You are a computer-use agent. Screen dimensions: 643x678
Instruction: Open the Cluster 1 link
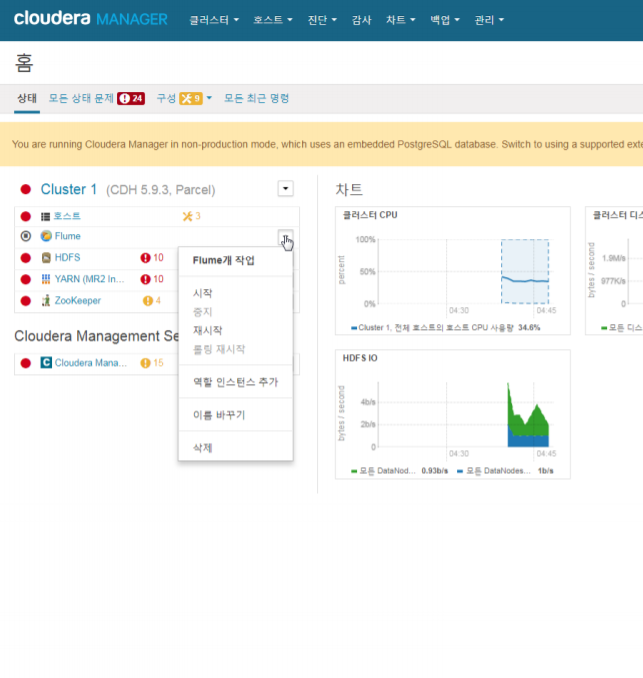(69, 189)
